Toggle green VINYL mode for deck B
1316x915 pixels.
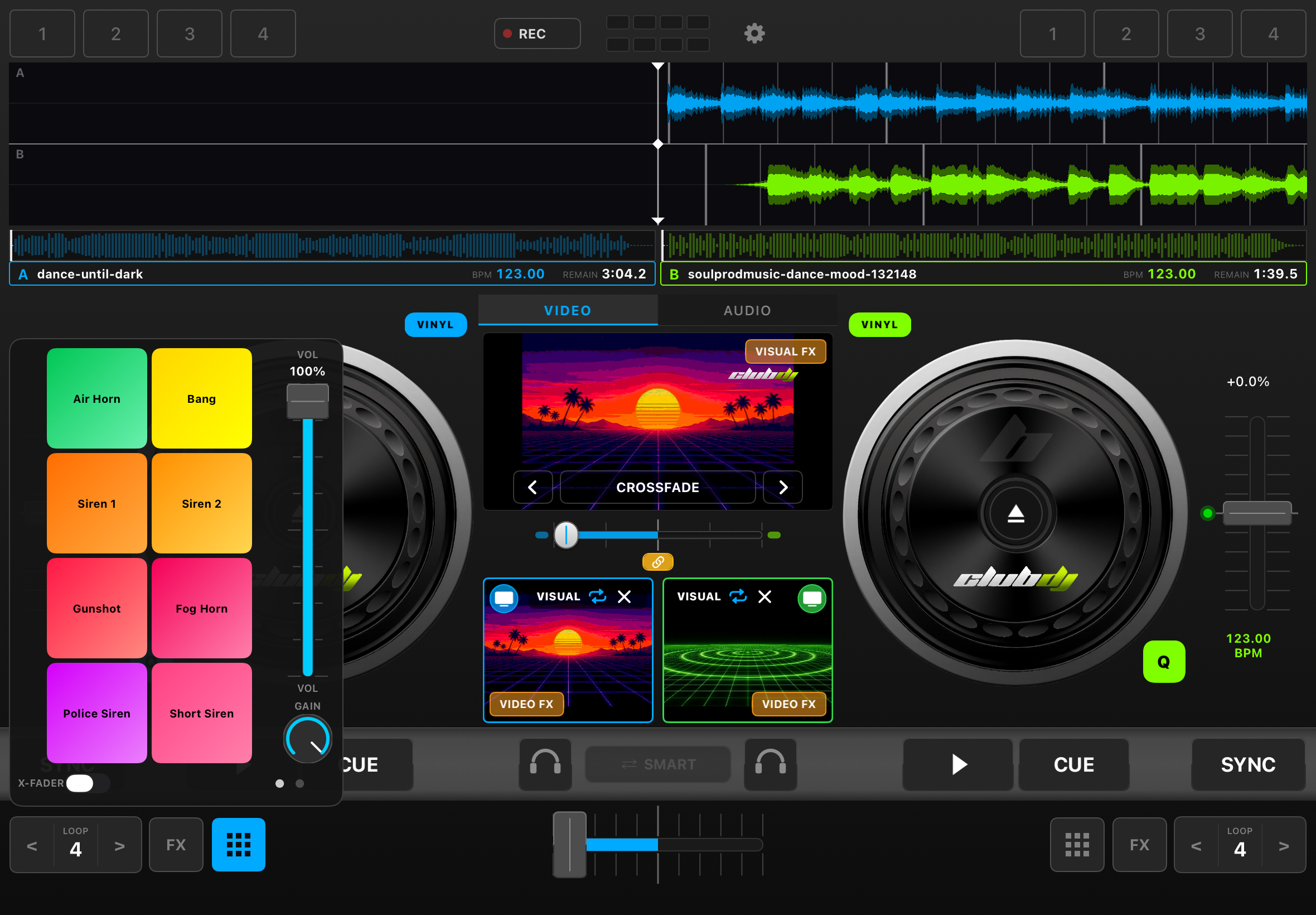pos(879,325)
